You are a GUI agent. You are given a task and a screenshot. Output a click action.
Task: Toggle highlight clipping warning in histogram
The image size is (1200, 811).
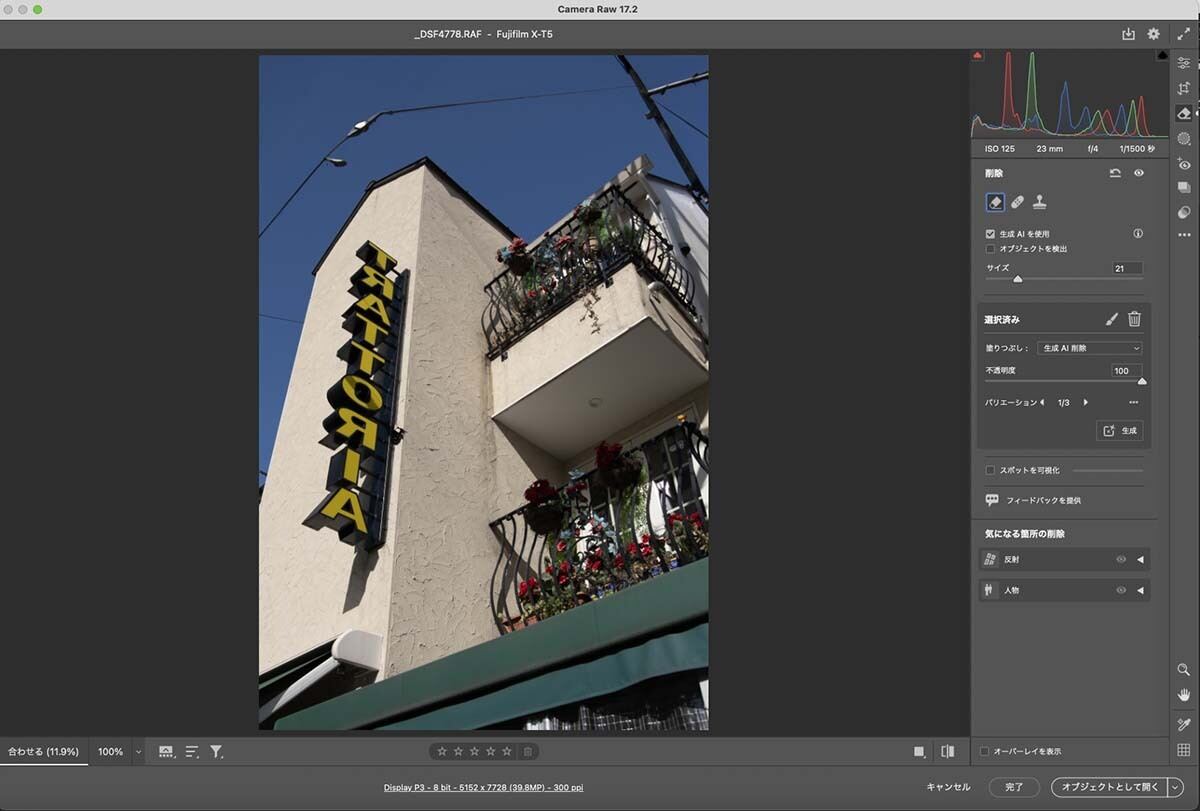1162,55
